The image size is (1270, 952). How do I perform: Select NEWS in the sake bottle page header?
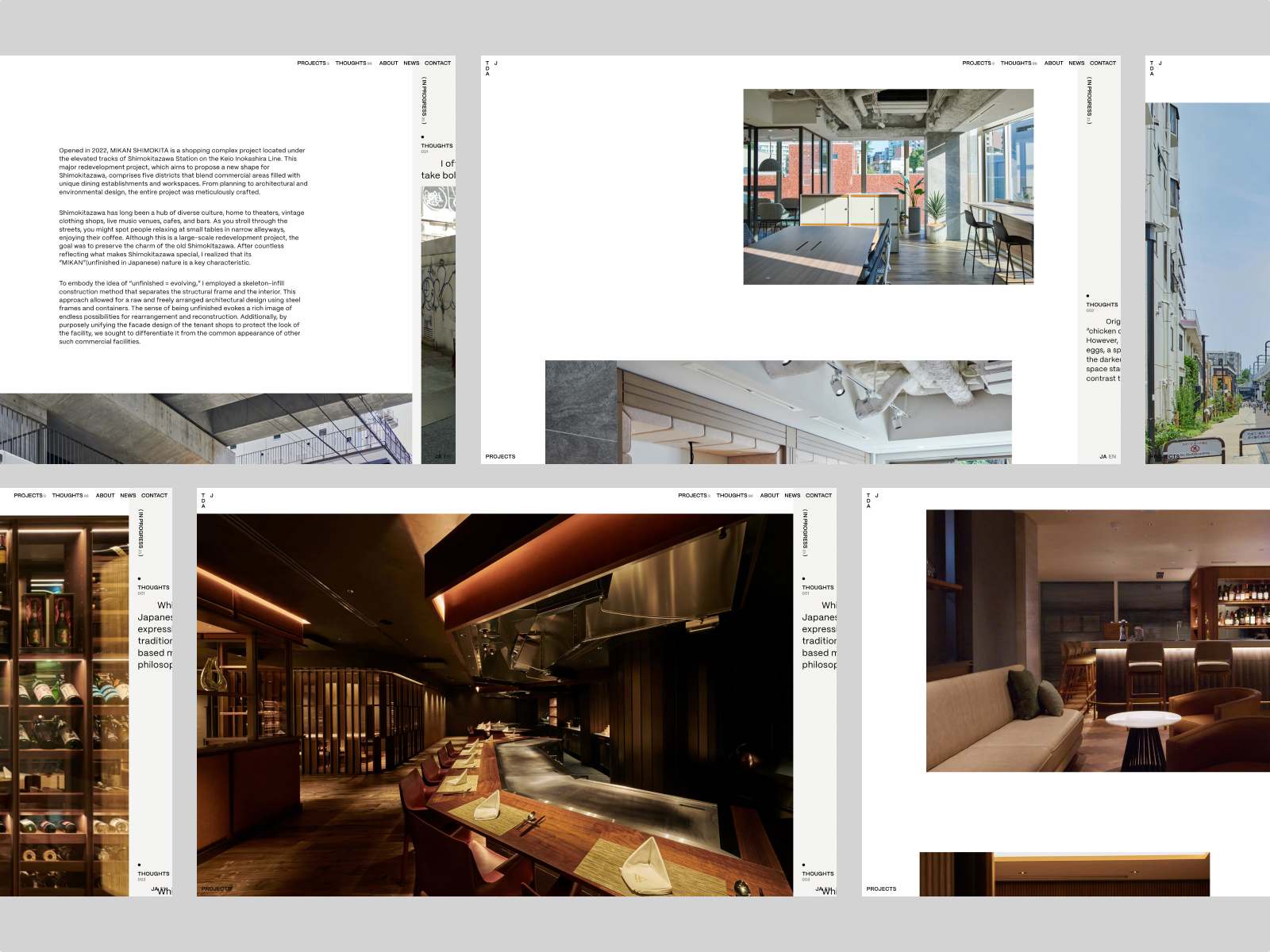tap(128, 496)
